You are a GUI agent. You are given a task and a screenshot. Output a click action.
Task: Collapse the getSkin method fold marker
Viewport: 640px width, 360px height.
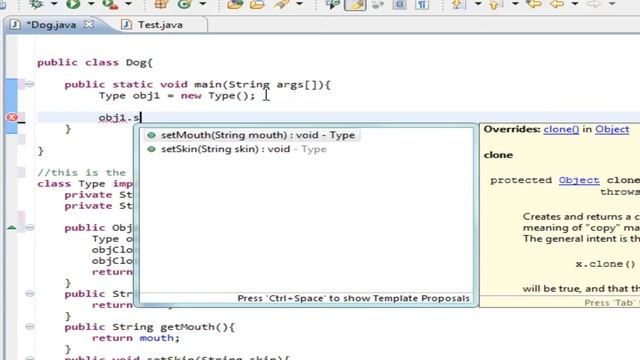29,294
